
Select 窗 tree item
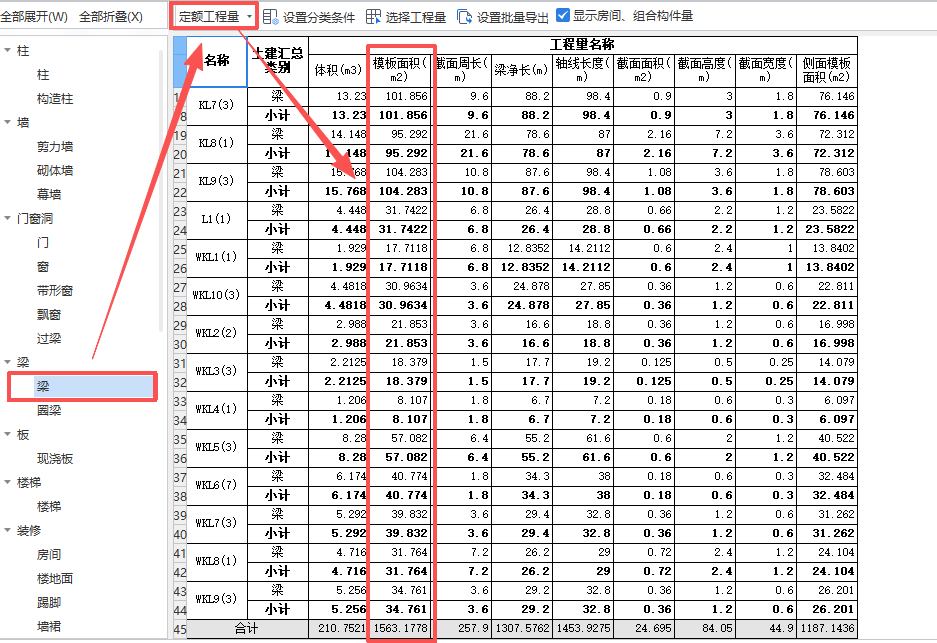pos(43,267)
